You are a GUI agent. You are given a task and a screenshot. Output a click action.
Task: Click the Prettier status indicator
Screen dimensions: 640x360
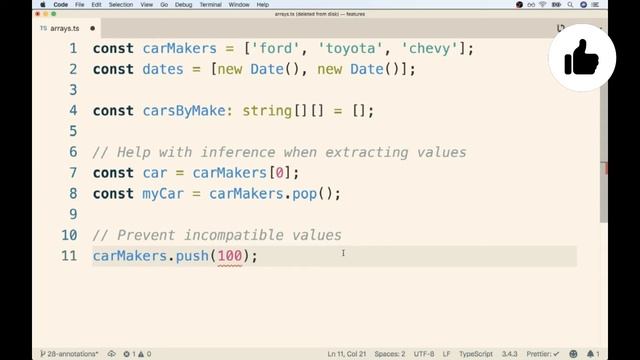[542, 354]
